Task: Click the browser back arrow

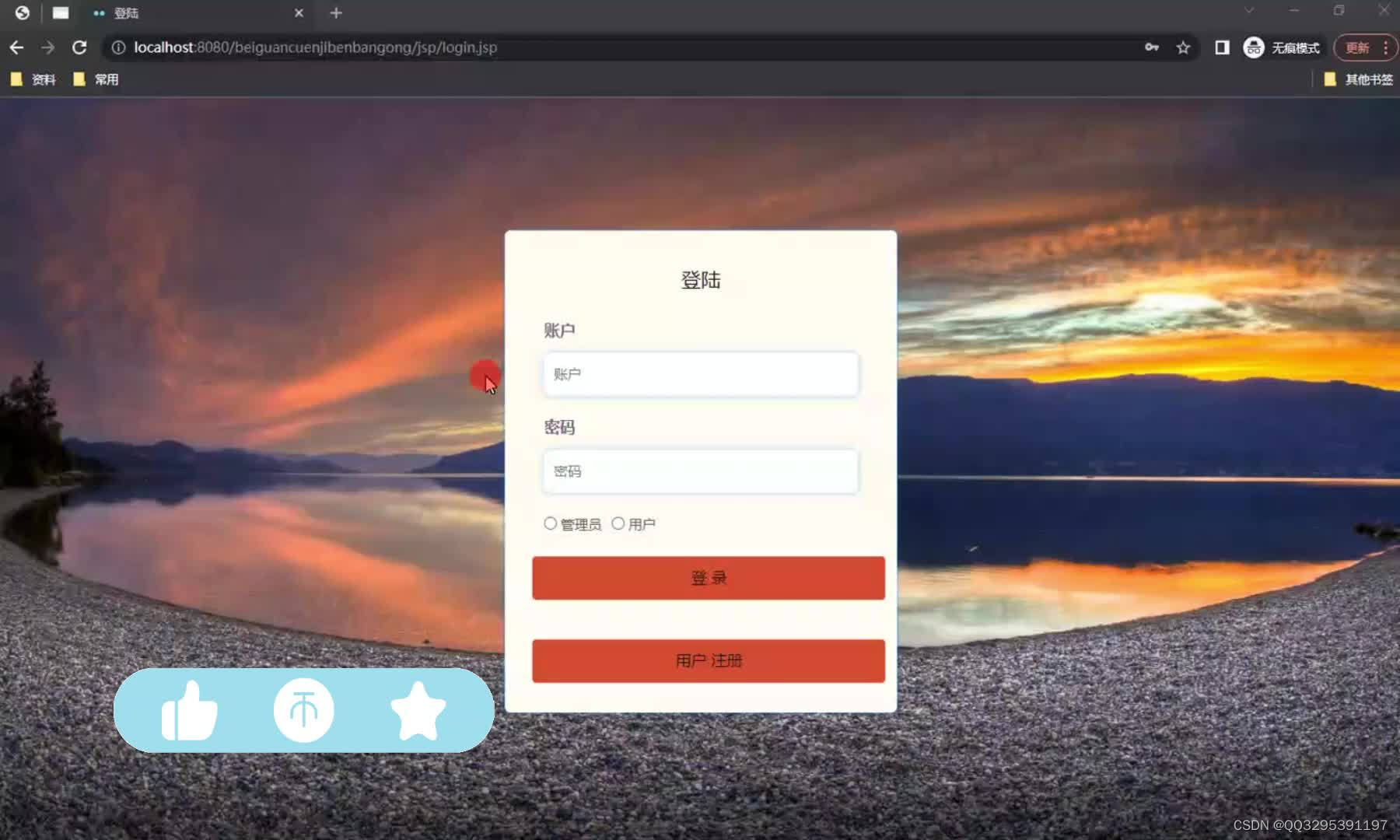Action: click(x=16, y=47)
